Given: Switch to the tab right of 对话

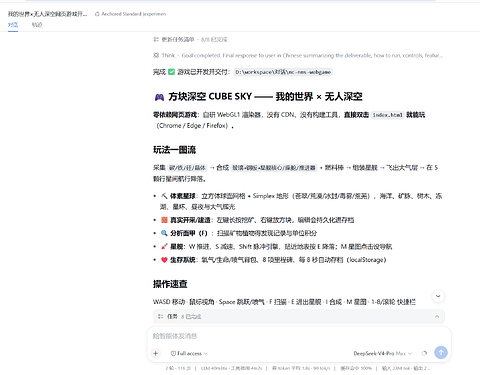Looking at the screenshot, I should pos(37,25).
